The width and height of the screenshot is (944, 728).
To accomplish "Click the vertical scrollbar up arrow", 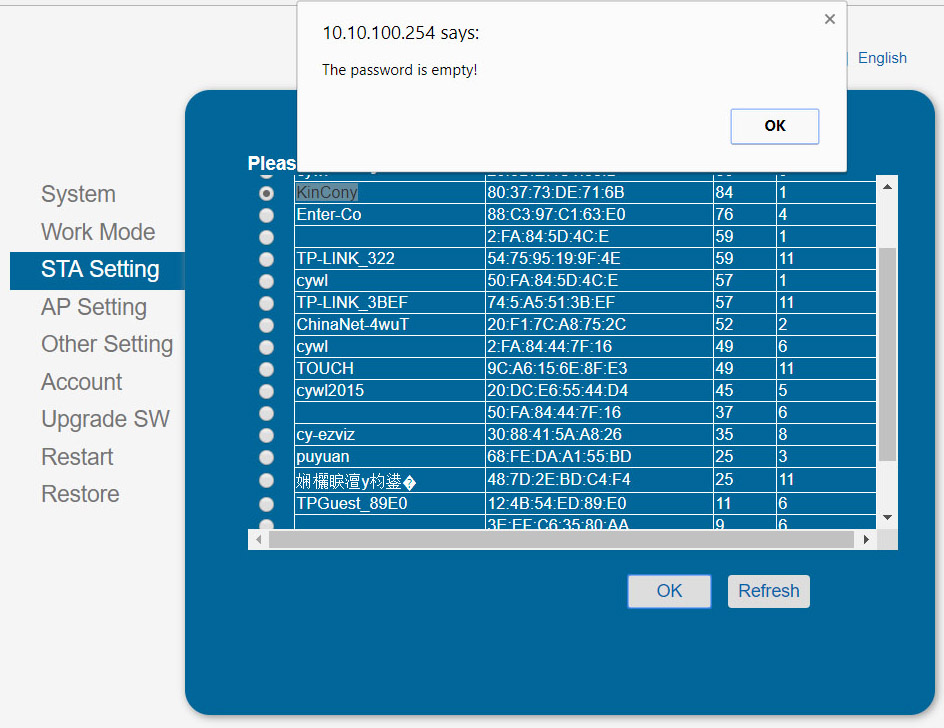I will [886, 186].
